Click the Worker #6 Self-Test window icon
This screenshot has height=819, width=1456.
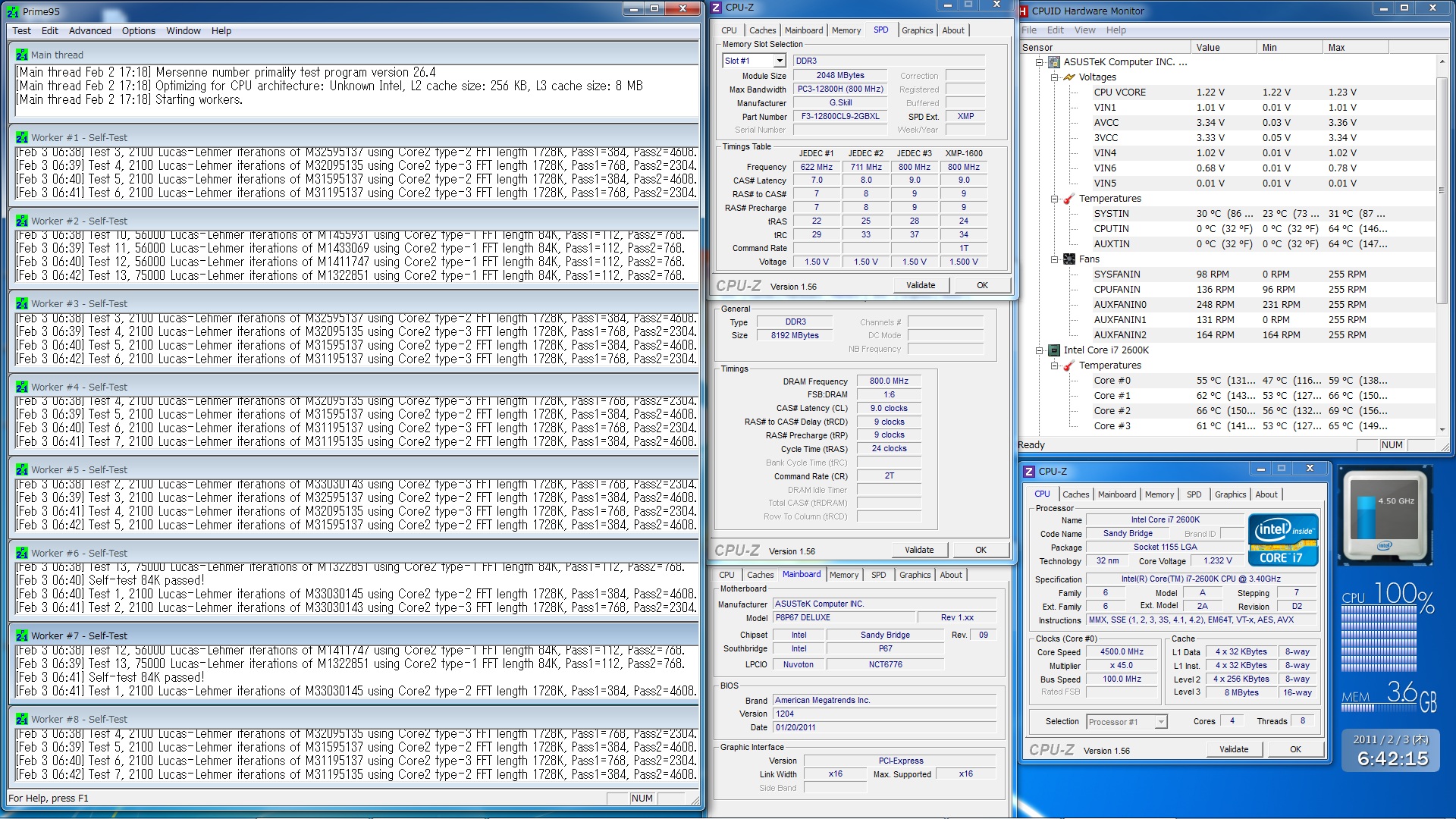click(x=22, y=553)
